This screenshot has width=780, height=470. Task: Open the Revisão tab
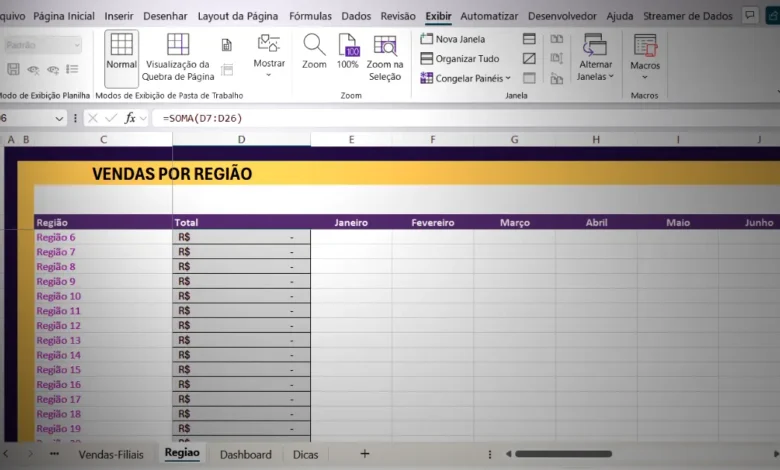[x=398, y=16]
